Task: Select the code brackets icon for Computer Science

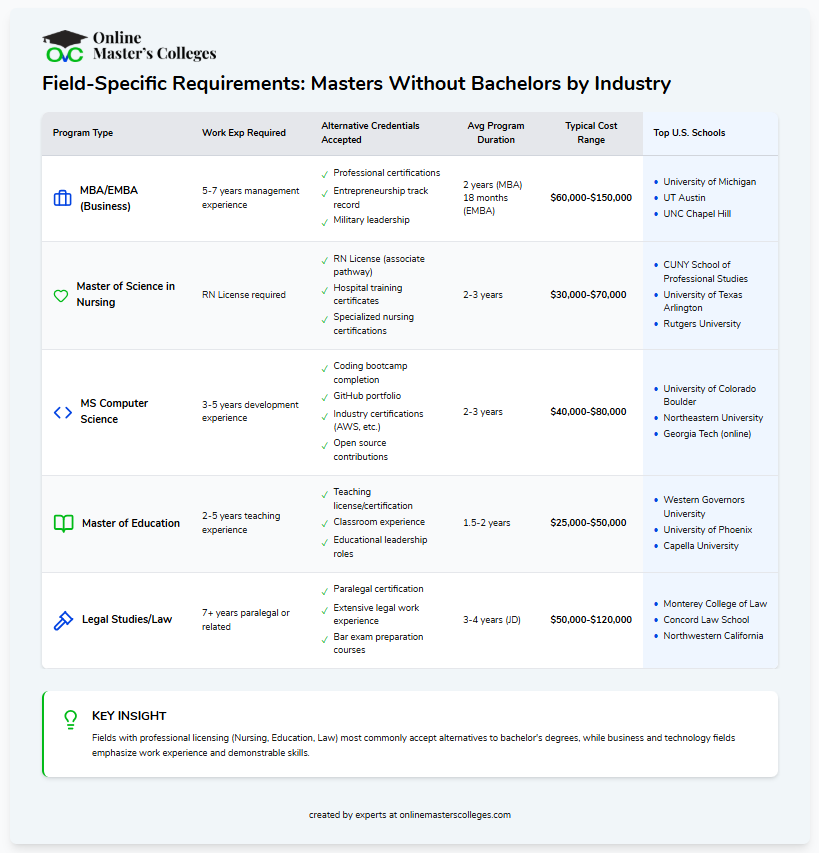Action: 62,412
